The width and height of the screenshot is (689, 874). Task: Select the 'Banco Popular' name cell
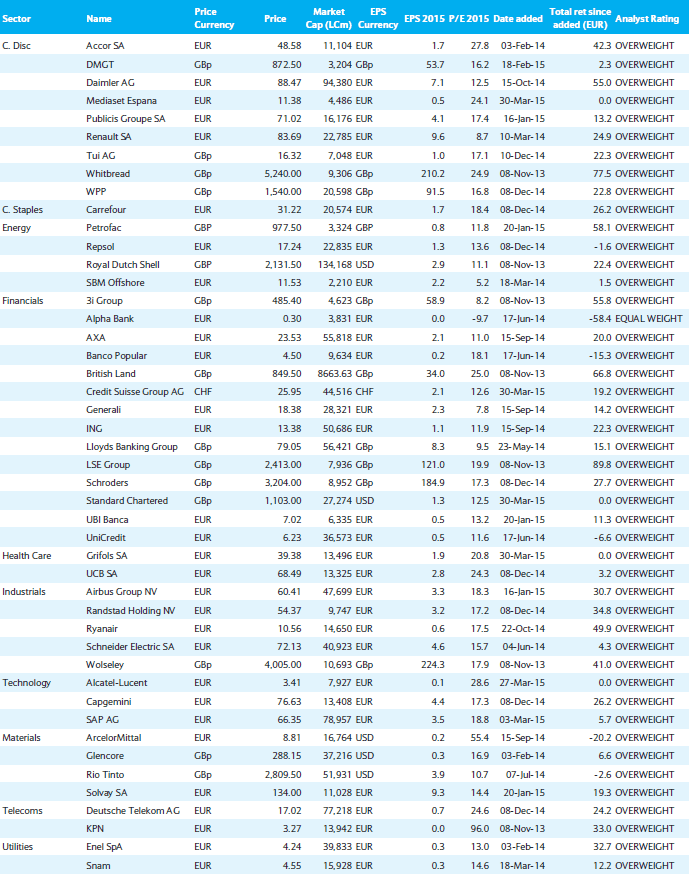[x=117, y=356]
